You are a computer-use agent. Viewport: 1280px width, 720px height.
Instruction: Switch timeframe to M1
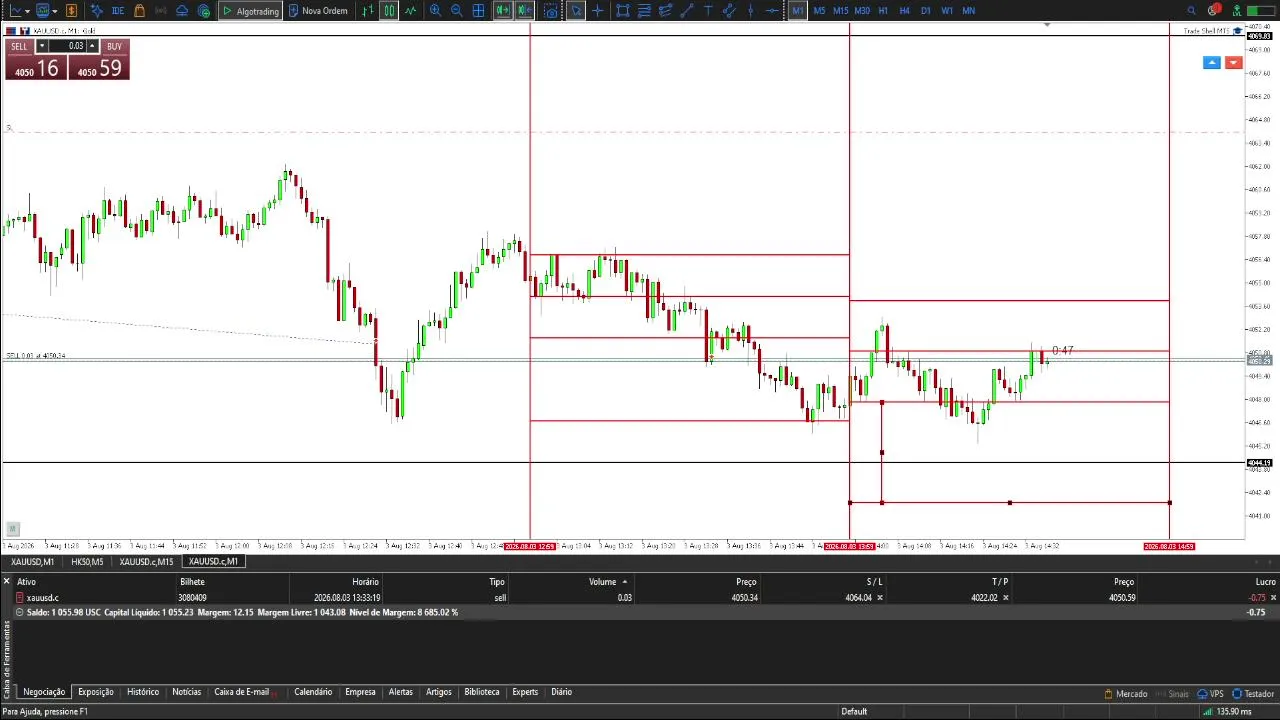click(x=797, y=10)
